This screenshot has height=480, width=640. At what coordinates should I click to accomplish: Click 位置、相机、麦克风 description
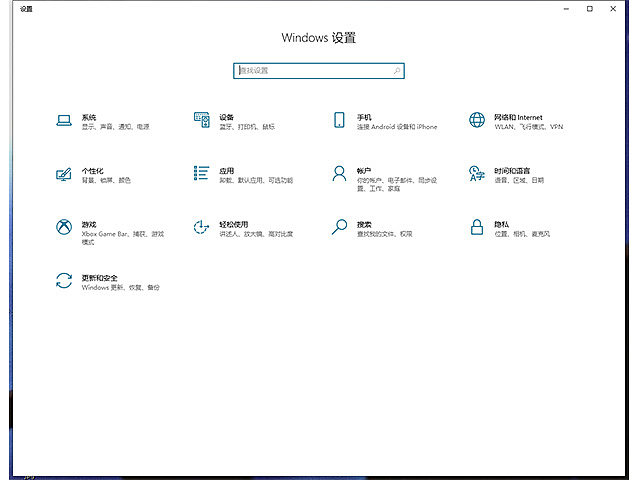522,234
